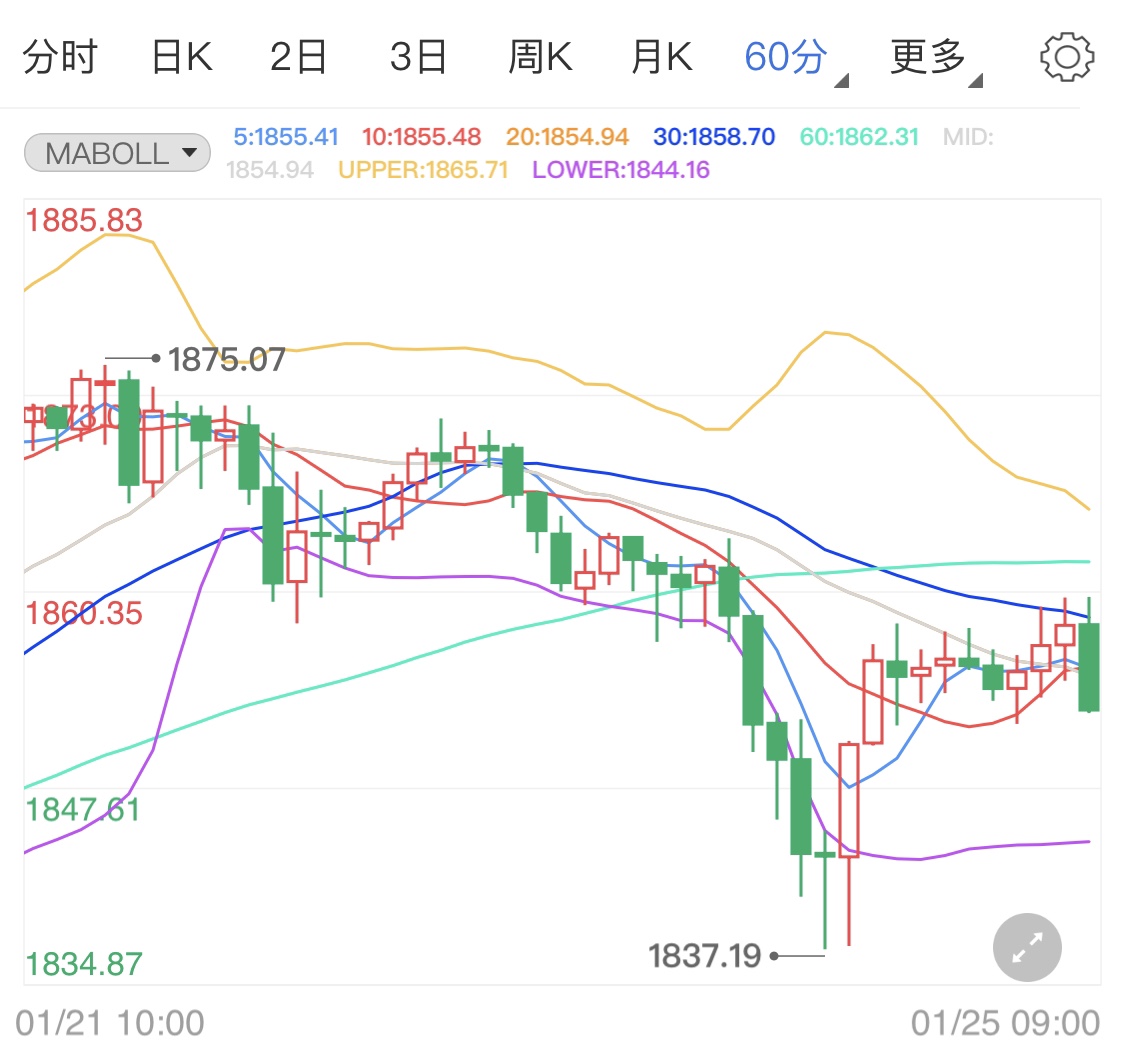Screen dimensions: 1125x1062
Task: Select the last green candlestick on chart
Action: click(x=1089, y=666)
